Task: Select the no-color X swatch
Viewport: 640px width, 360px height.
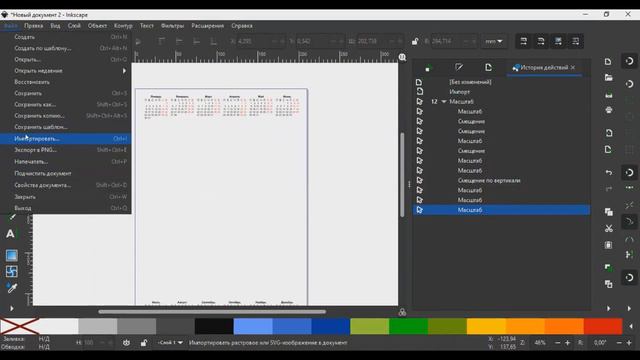Action: coord(19,326)
